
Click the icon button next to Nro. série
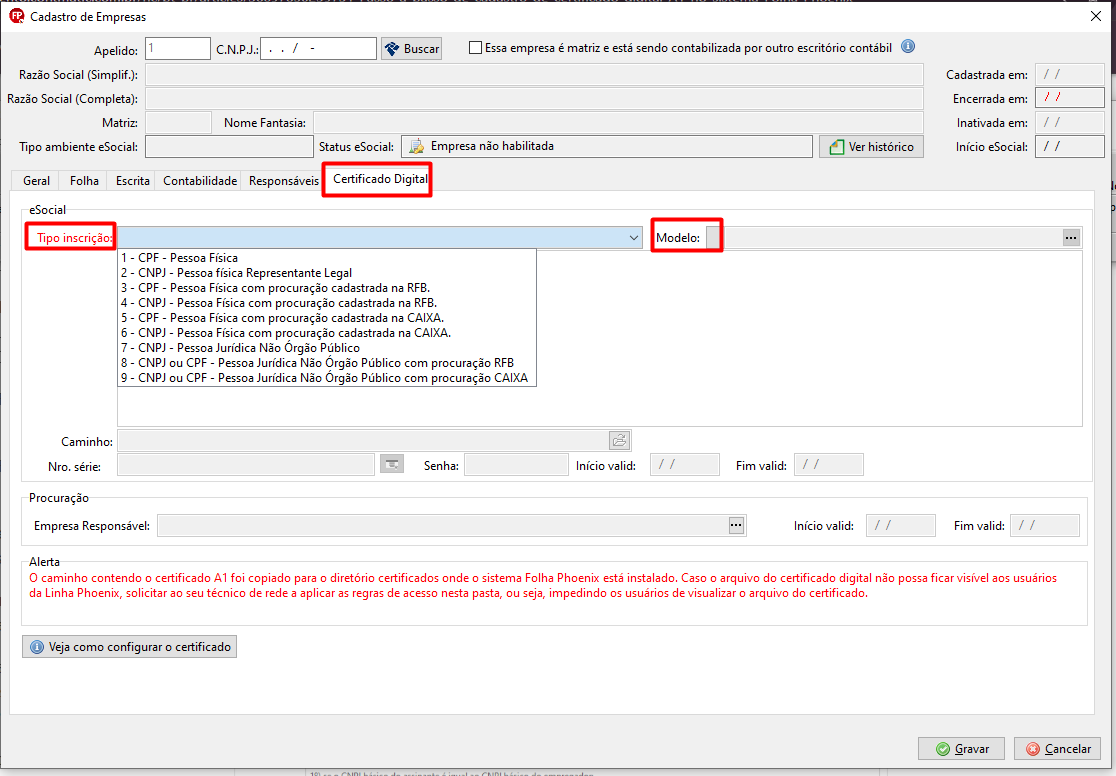pyautogui.click(x=391, y=465)
